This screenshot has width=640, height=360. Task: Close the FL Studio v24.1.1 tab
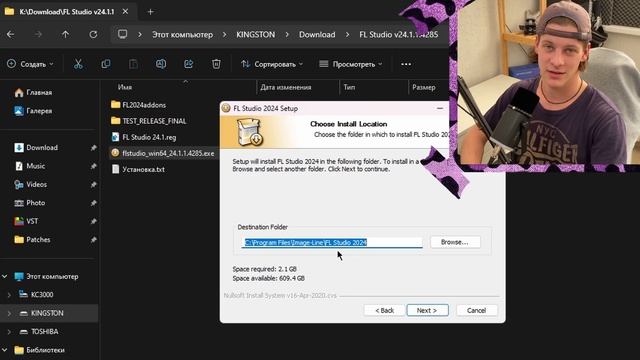(125, 12)
